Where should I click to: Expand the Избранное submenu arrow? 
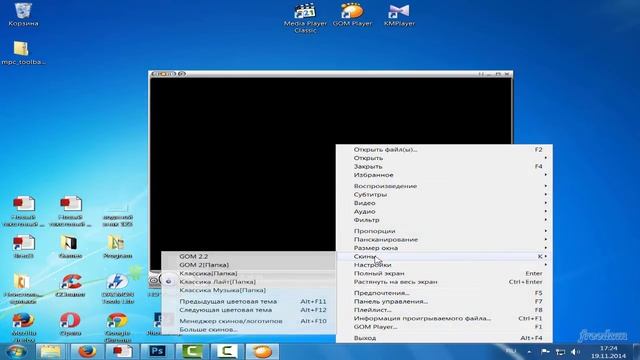point(546,175)
